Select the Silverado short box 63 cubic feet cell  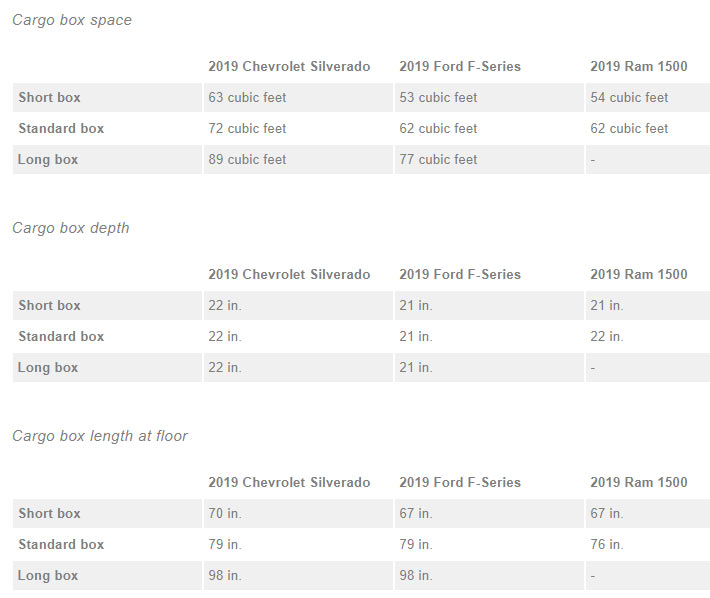[247, 98]
